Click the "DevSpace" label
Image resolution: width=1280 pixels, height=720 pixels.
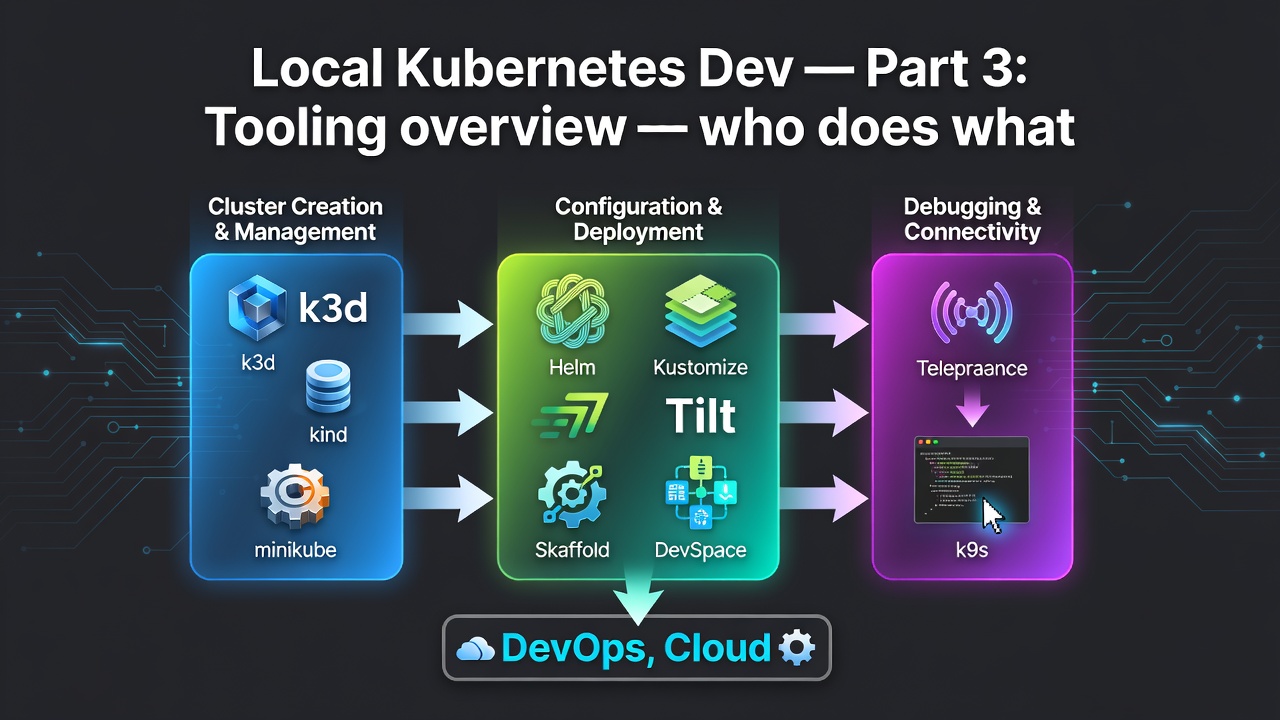click(x=700, y=550)
